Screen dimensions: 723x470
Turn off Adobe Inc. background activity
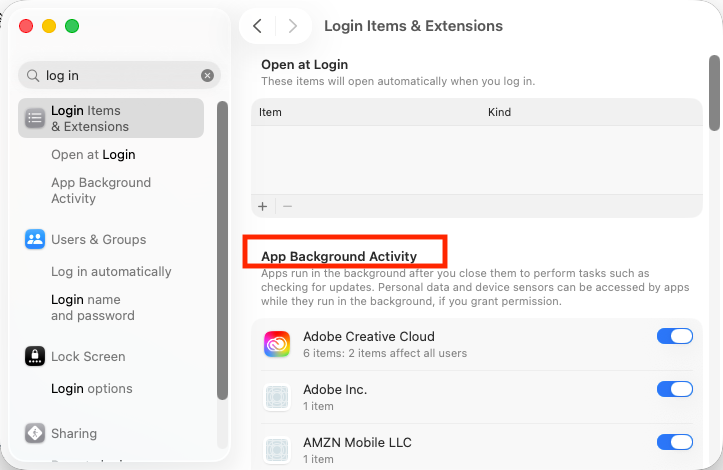coord(675,389)
